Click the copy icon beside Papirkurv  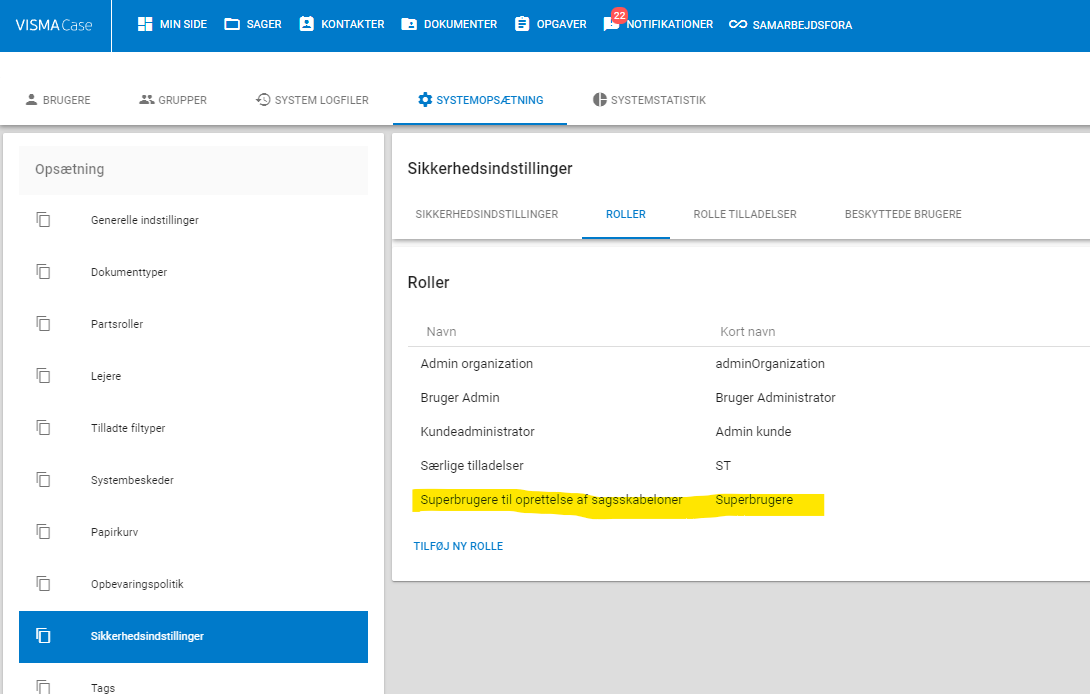43,531
